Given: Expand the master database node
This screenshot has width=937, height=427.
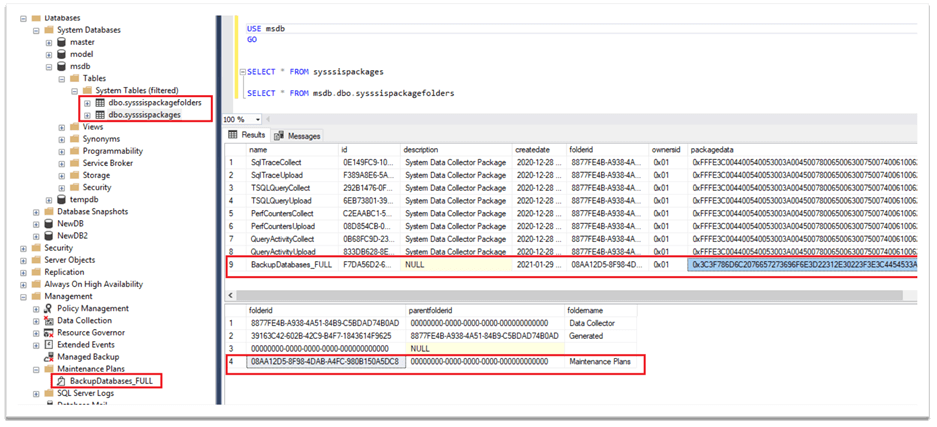Looking at the screenshot, I should click(x=48, y=42).
